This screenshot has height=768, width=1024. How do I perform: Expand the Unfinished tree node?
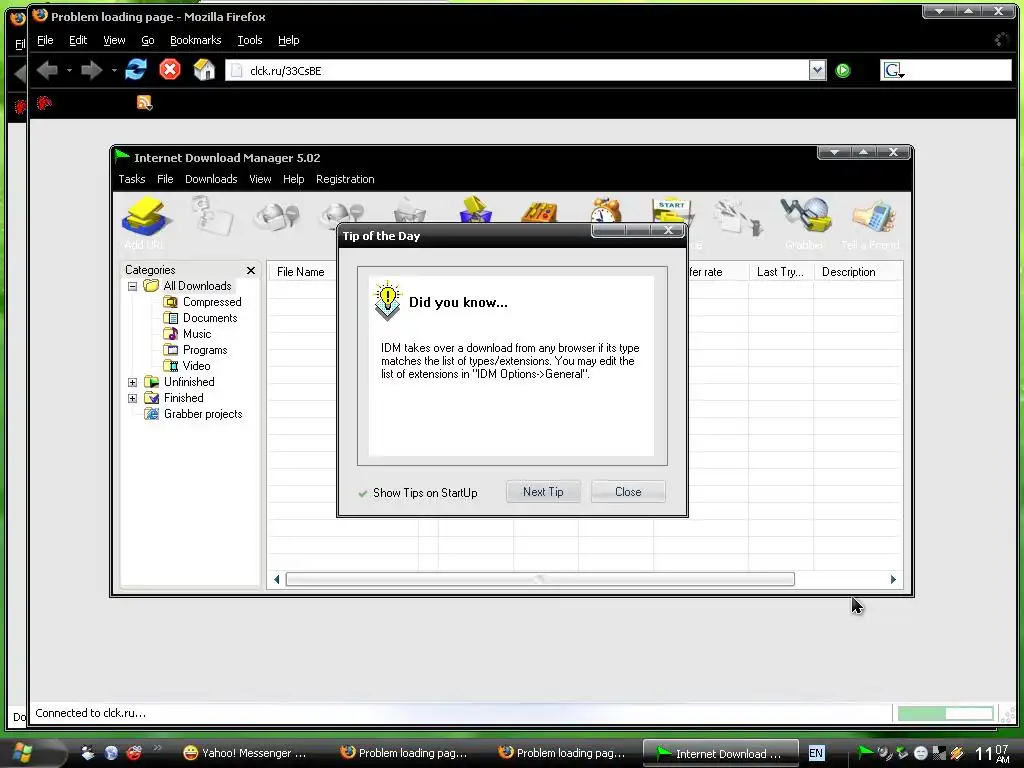[133, 382]
